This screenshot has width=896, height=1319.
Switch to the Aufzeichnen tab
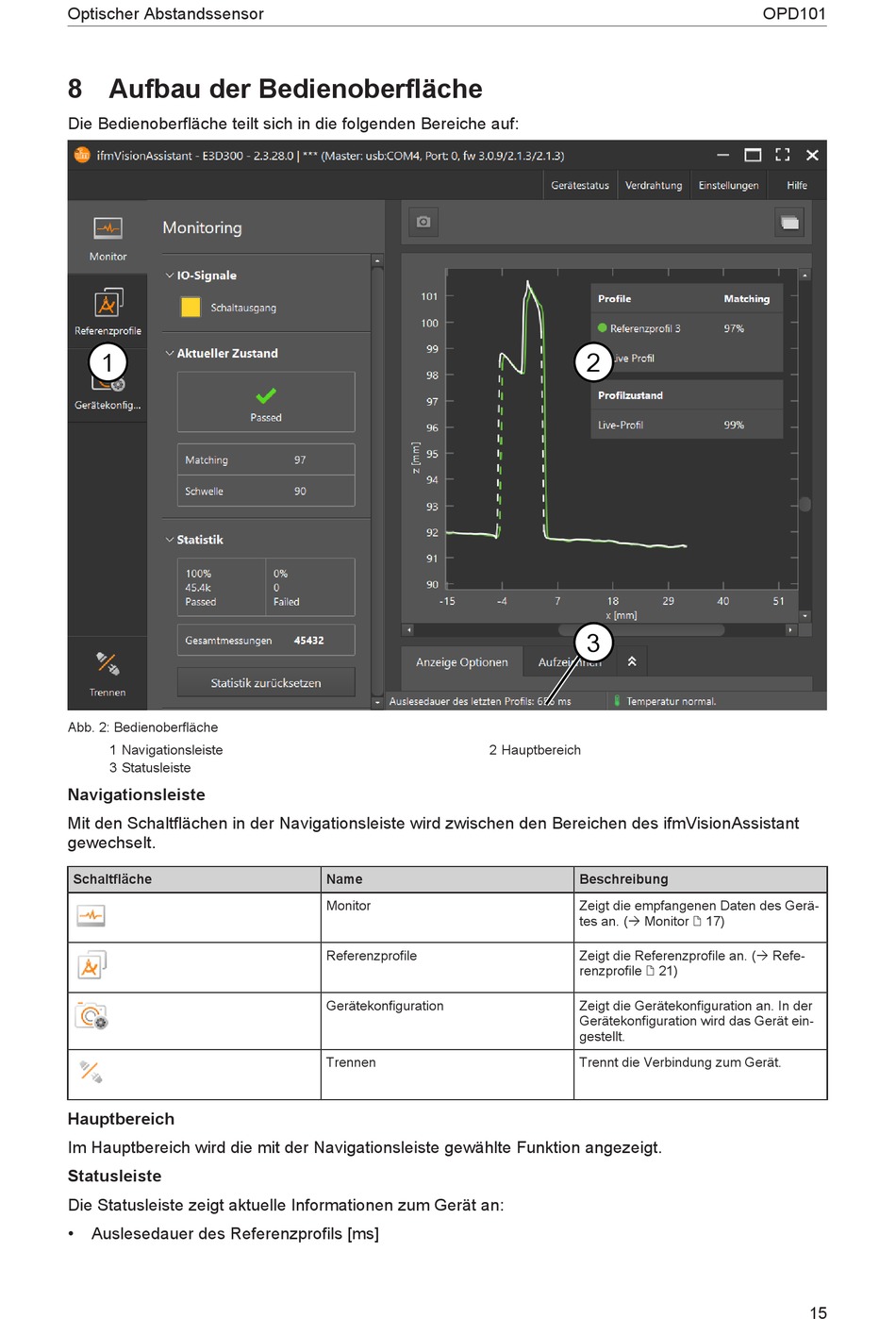pos(570,662)
